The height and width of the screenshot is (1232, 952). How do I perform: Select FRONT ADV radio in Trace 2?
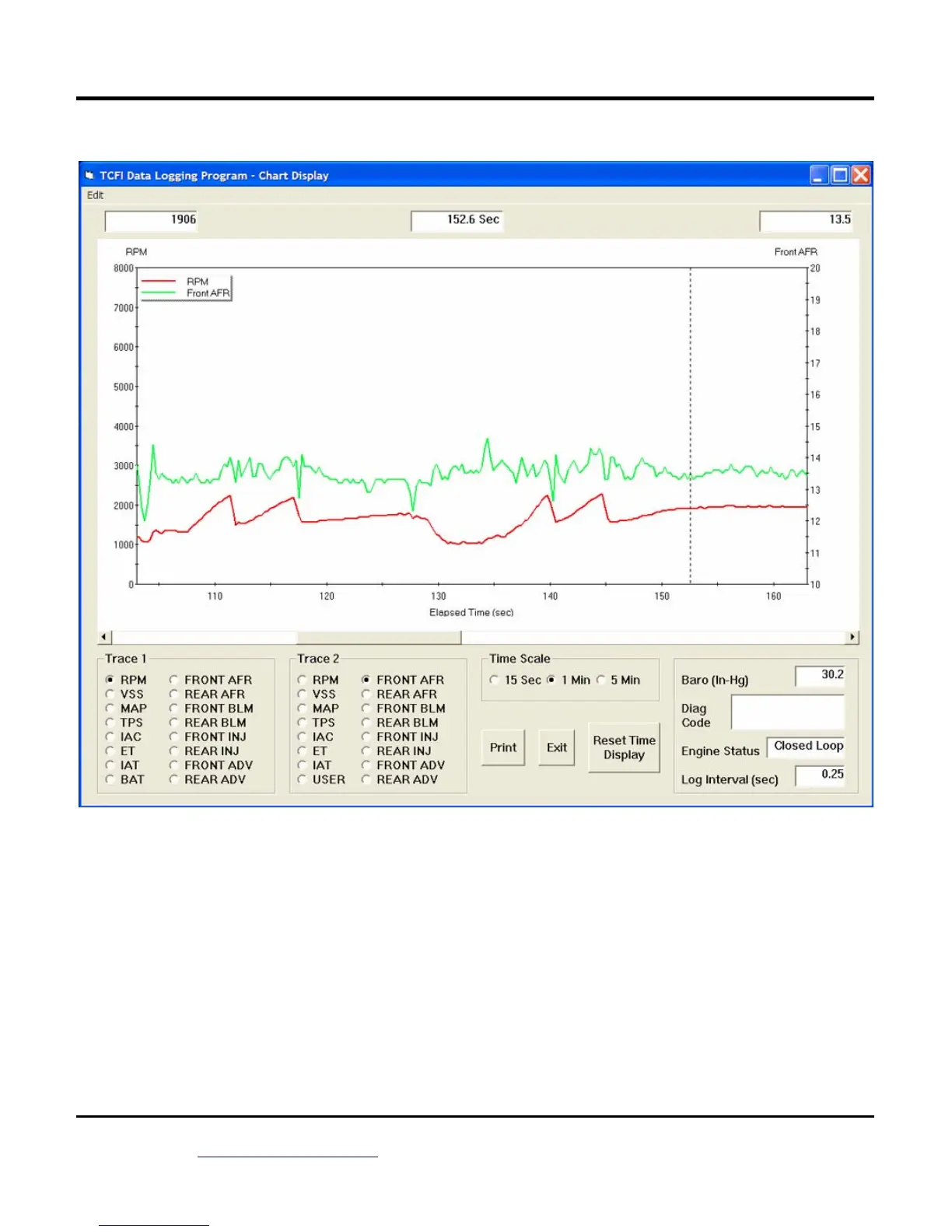(x=366, y=765)
